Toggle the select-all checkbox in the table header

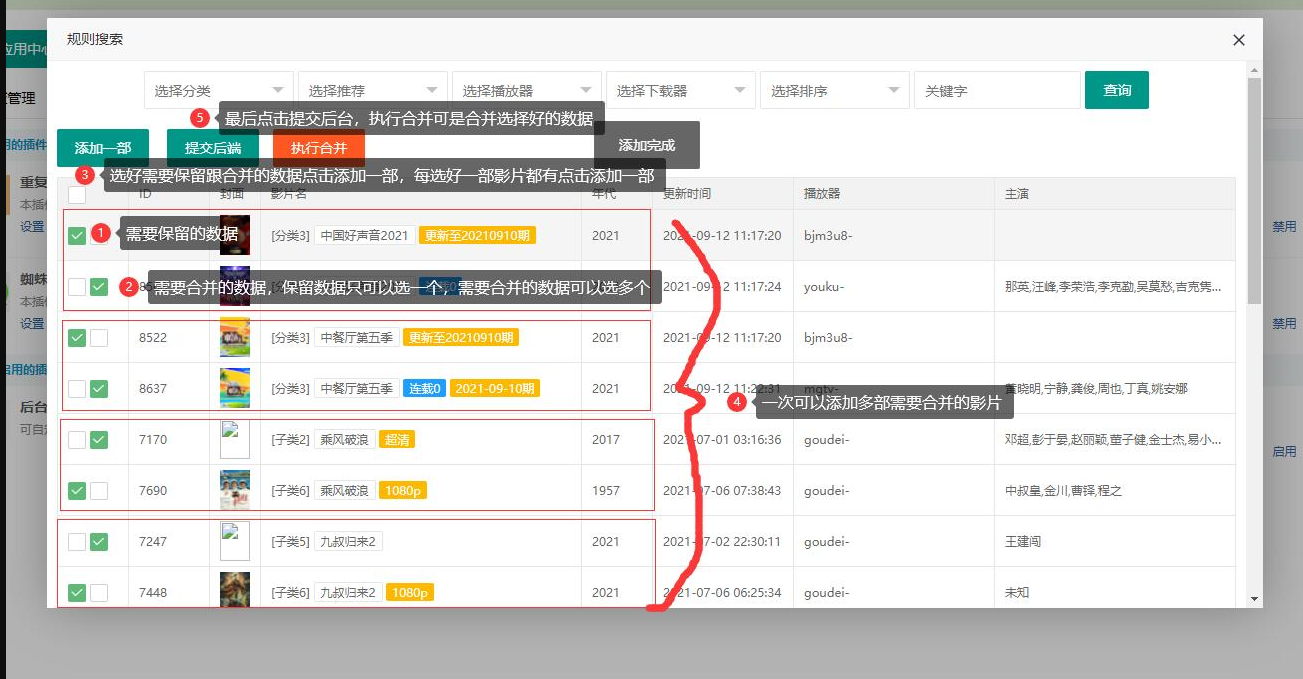pyautogui.click(x=77, y=195)
